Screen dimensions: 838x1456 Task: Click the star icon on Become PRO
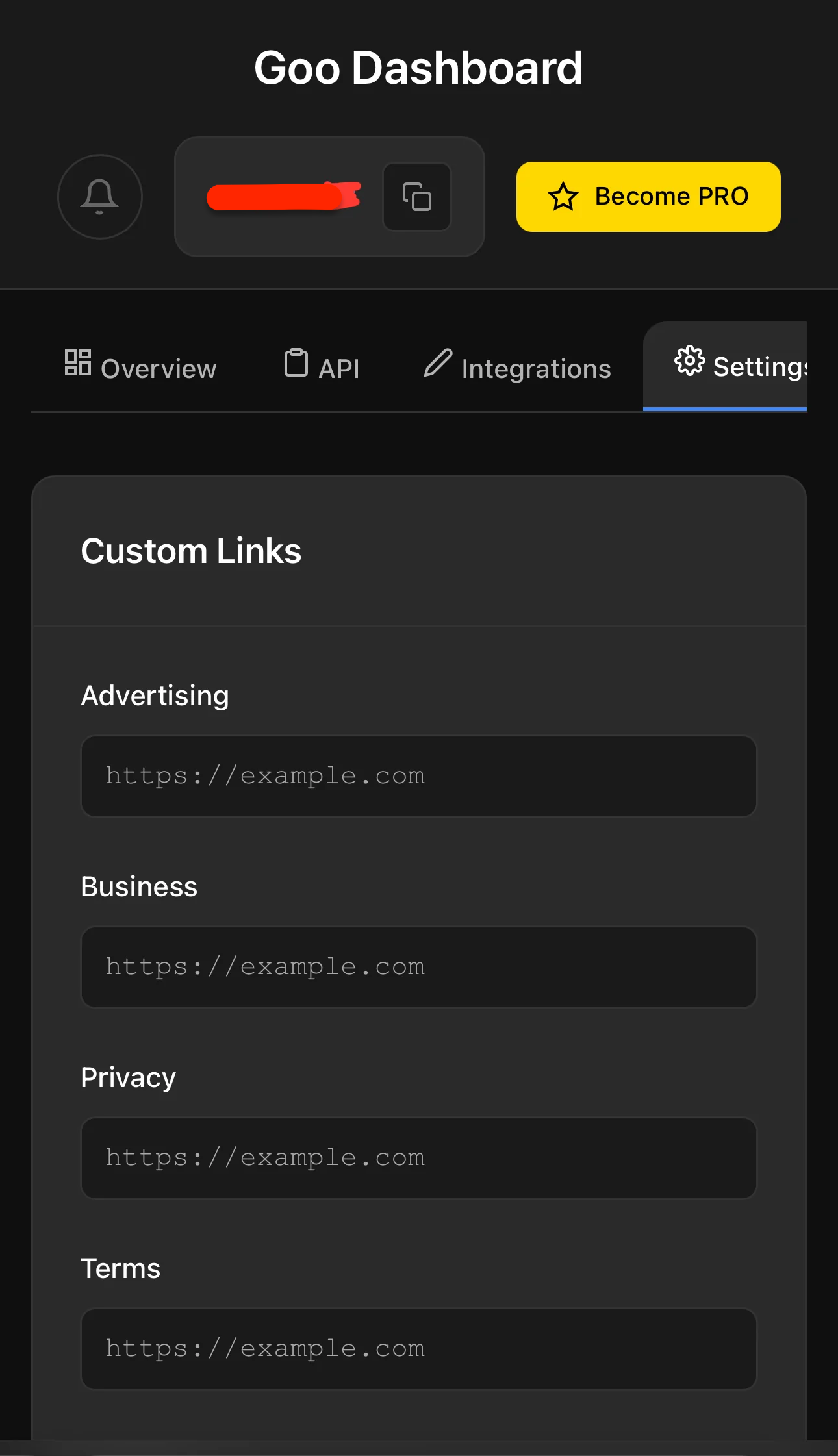click(x=563, y=197)
